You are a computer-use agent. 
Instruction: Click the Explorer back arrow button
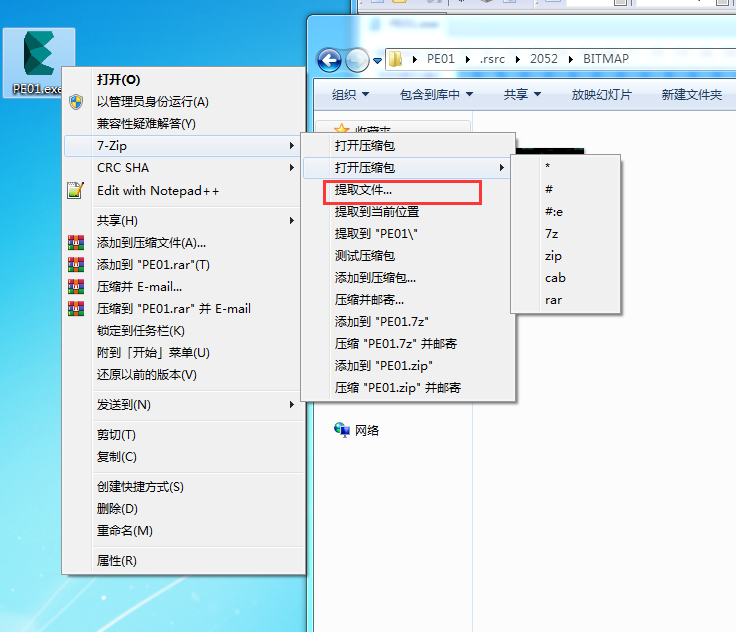pos(329,60)
